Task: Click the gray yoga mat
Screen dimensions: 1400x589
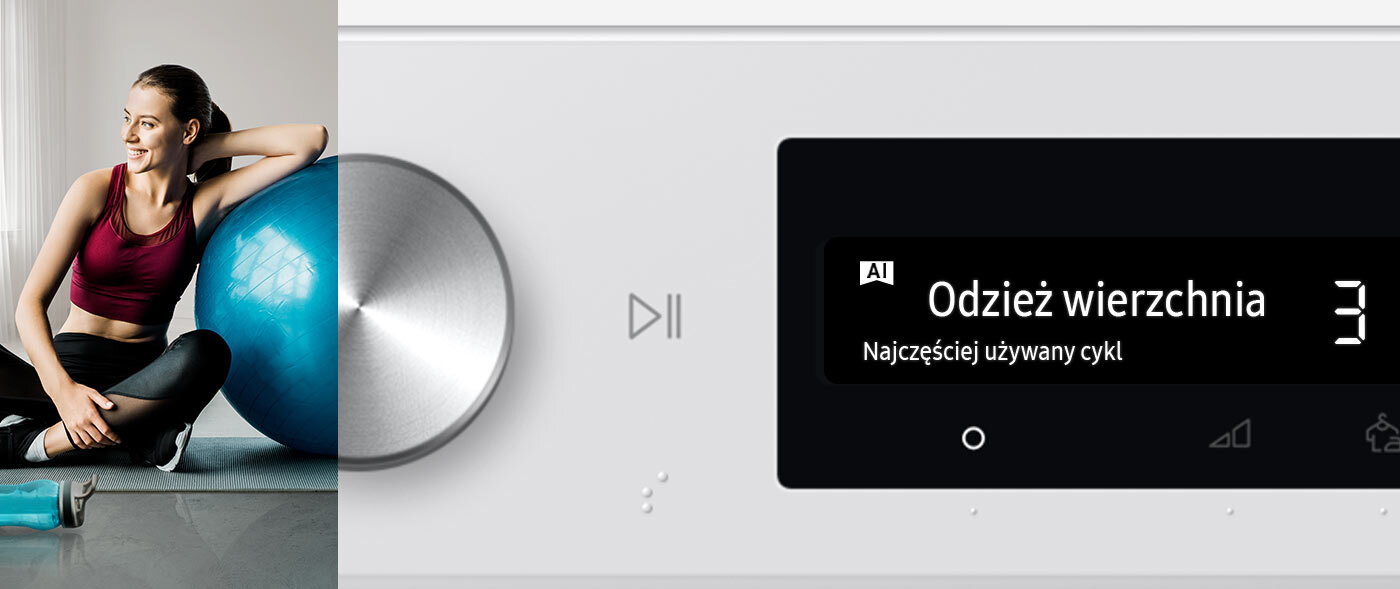Action: [168, 466]
